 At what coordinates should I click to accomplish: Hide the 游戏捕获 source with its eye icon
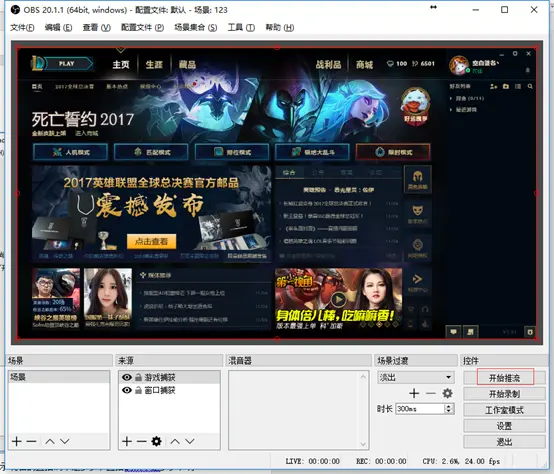[x=126, y=377]
